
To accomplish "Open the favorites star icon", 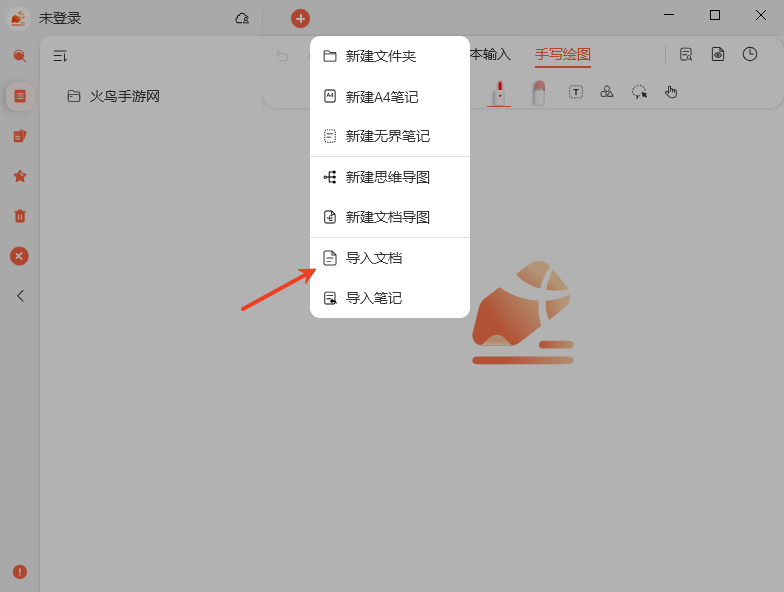I will point(20,176).
